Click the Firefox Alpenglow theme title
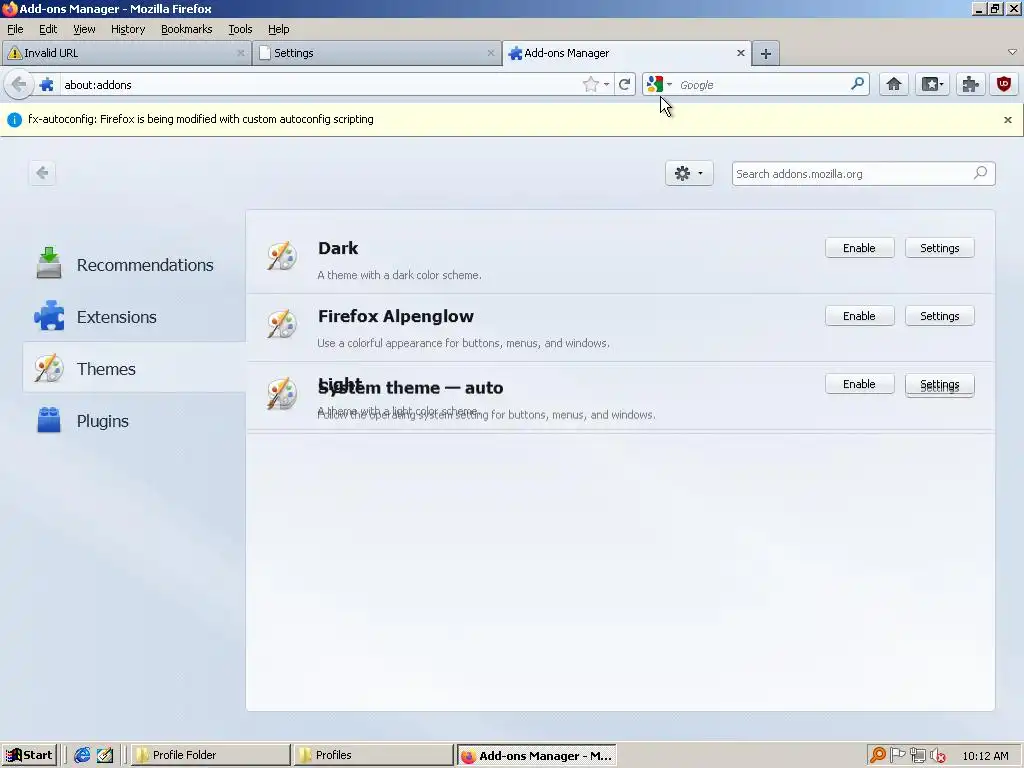The image size is (1024, 768). [396, 316]
